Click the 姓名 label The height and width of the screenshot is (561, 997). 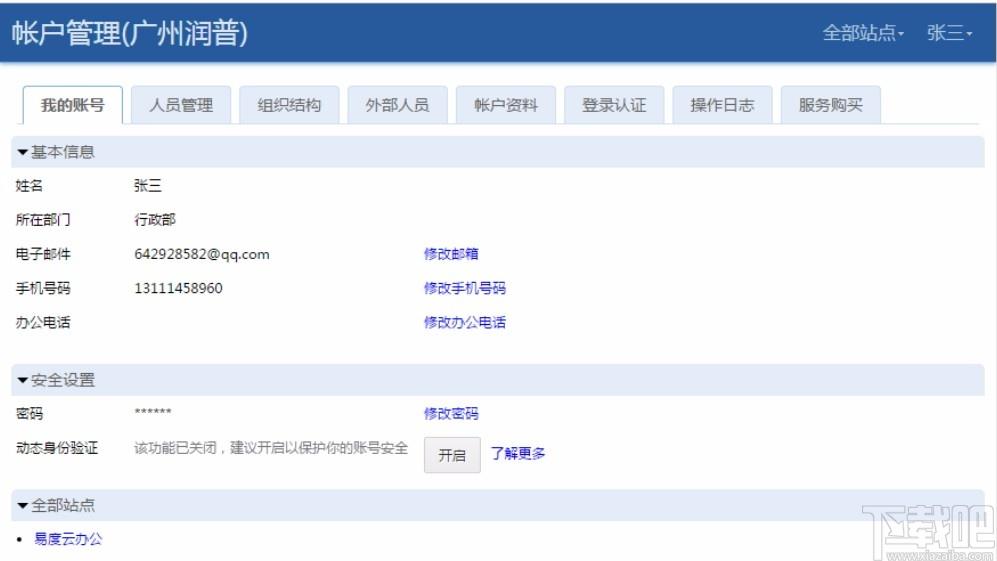pos(29,186)
